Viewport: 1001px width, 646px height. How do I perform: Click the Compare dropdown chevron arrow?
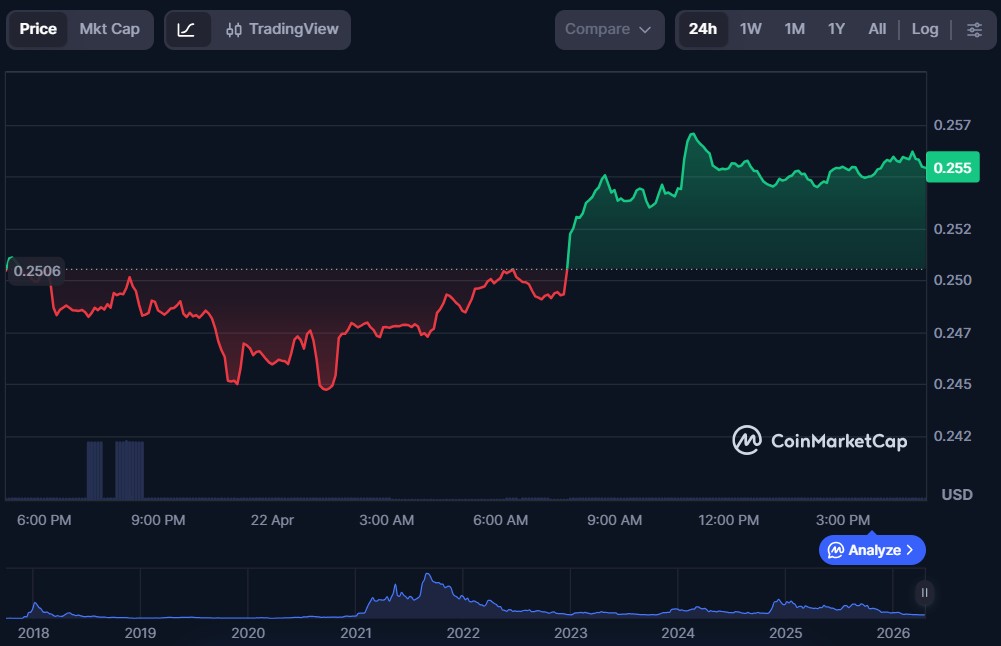coord(645,30)
